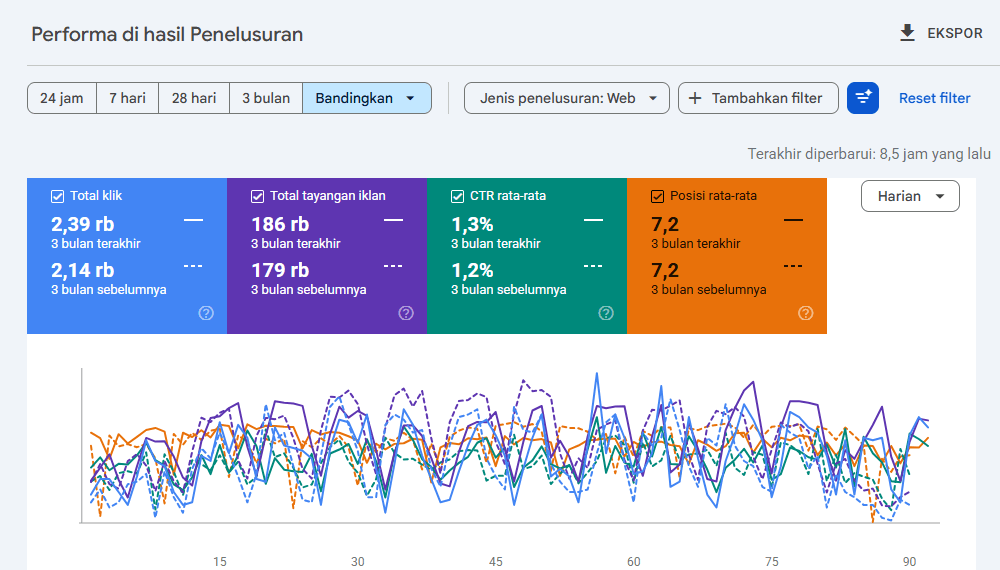The height and width of the screenshot is (570, 1000).
Task: Expand the Bandingkan dropdown arrow
Action: click(x=410, y=98)
